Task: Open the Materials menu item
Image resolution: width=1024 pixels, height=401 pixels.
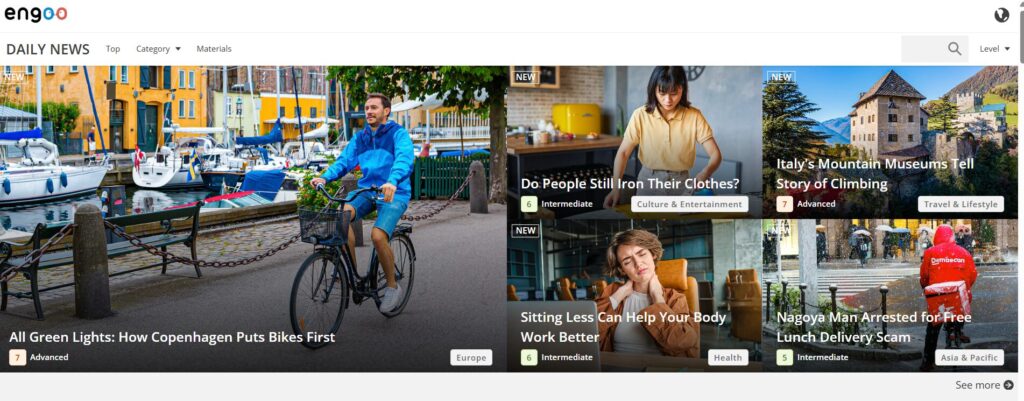Action: pyautogui.click(x=214, y=49)
